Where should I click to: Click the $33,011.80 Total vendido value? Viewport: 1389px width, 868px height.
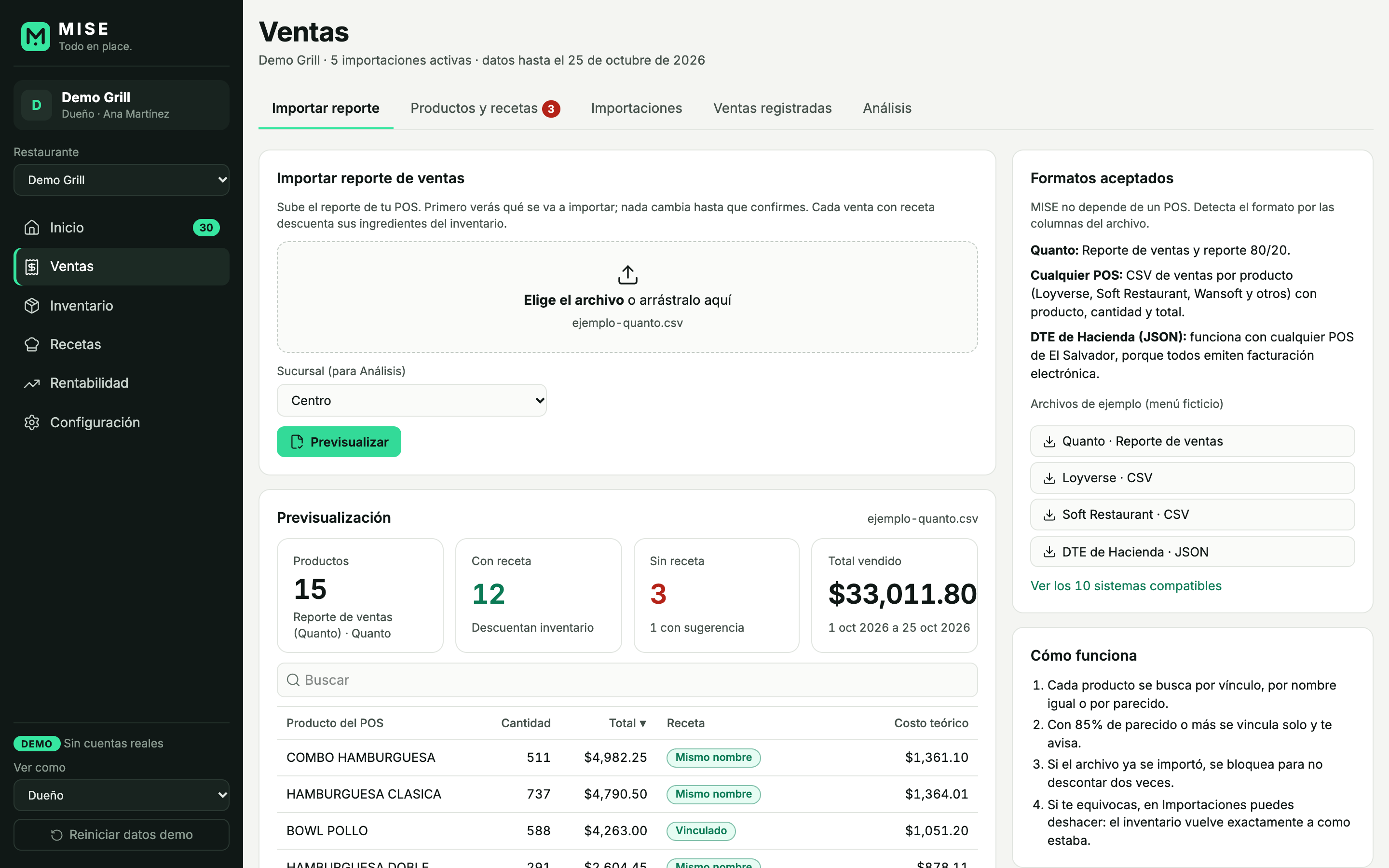[902, 594]
